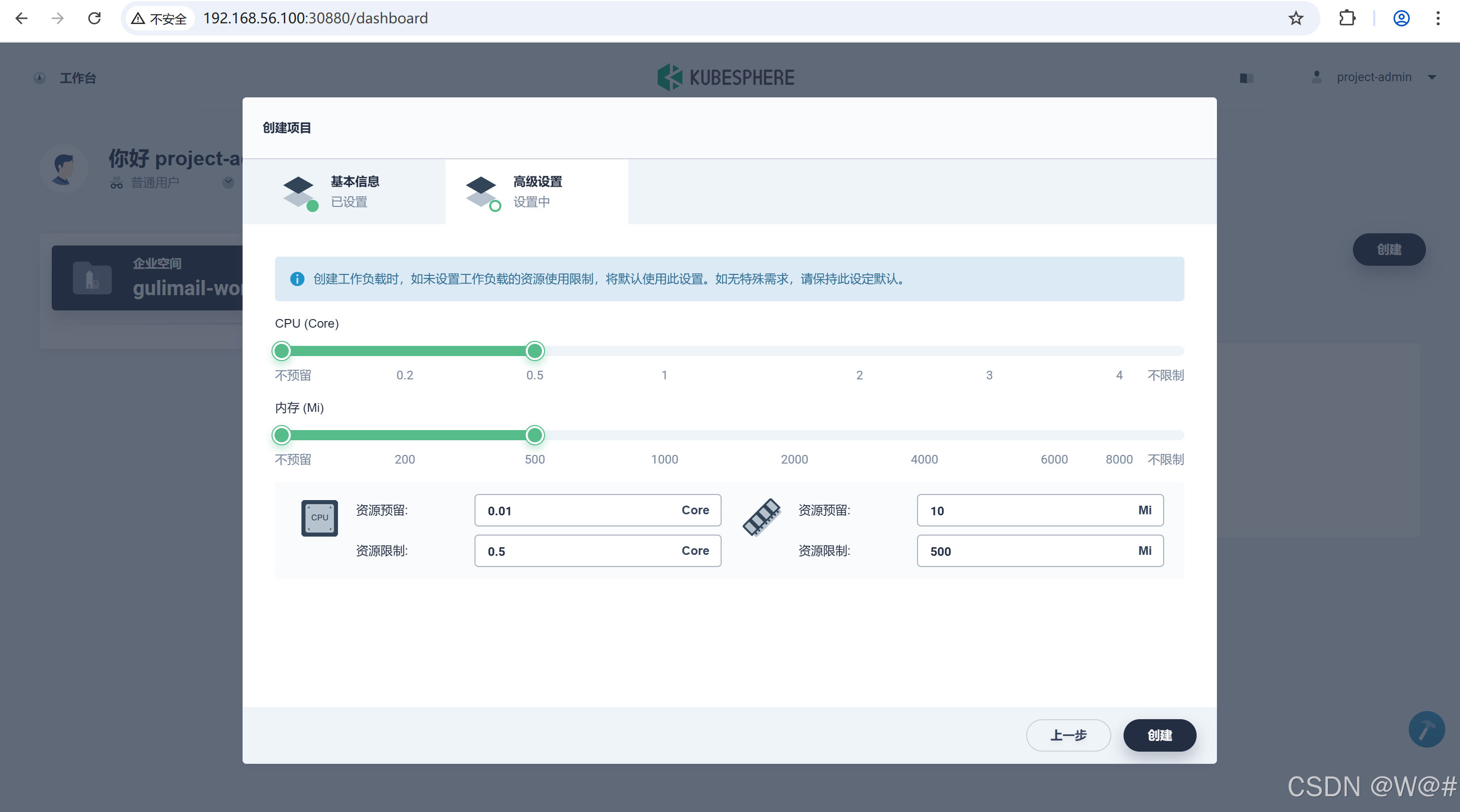
Task: Click the background 创建 button on dashboard
Action: tap(1388, 250)
